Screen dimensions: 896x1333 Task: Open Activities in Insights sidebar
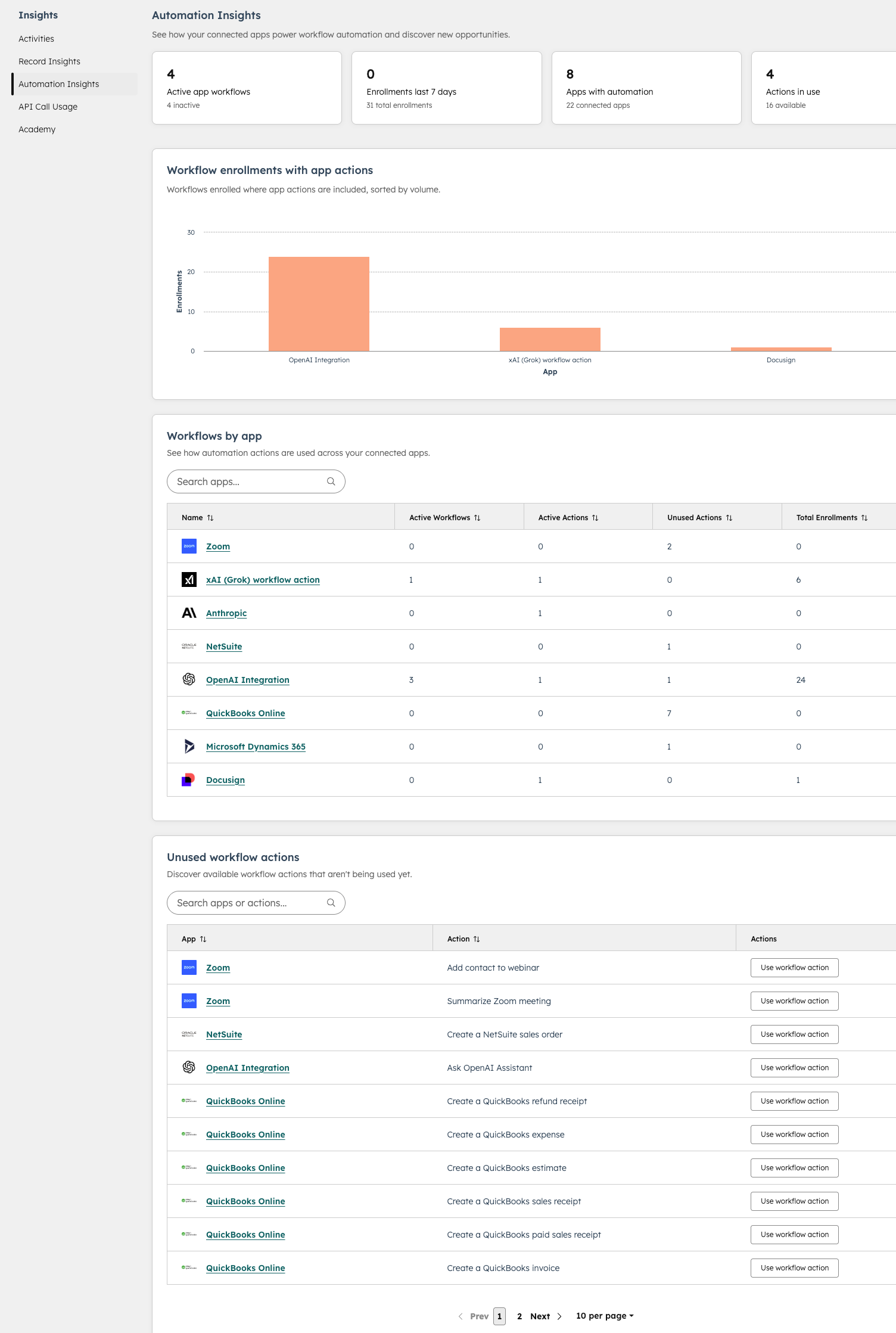tap(36, 39)
